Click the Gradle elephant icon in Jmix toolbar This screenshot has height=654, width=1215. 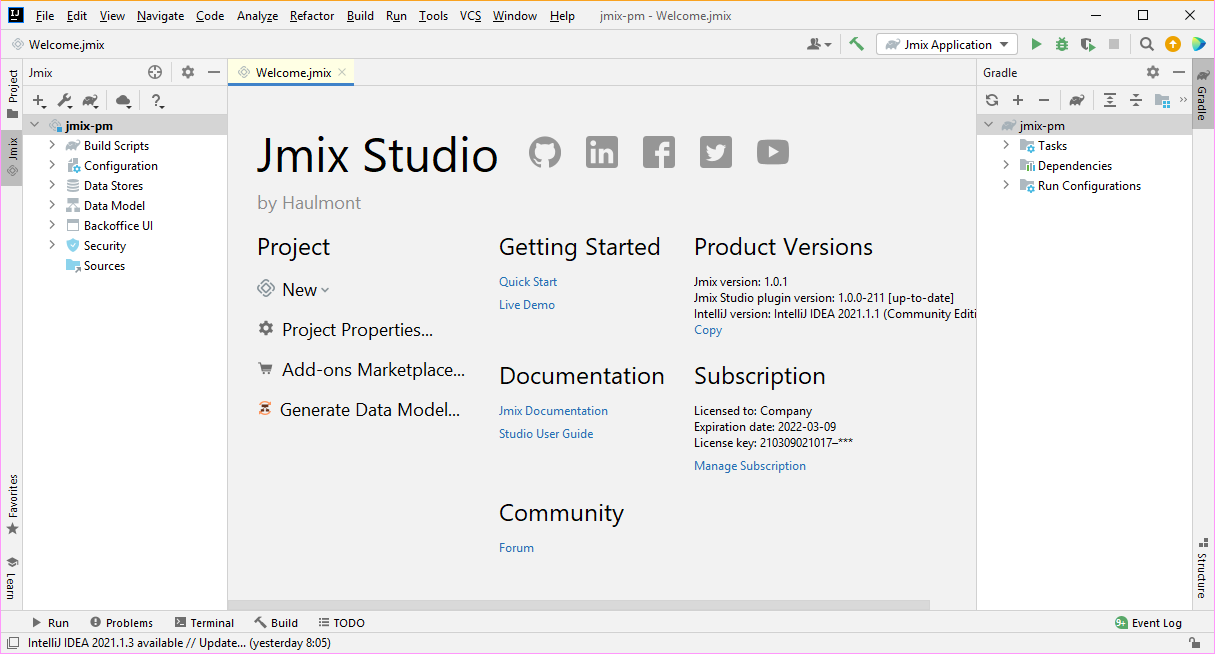(x=90, y=101)
